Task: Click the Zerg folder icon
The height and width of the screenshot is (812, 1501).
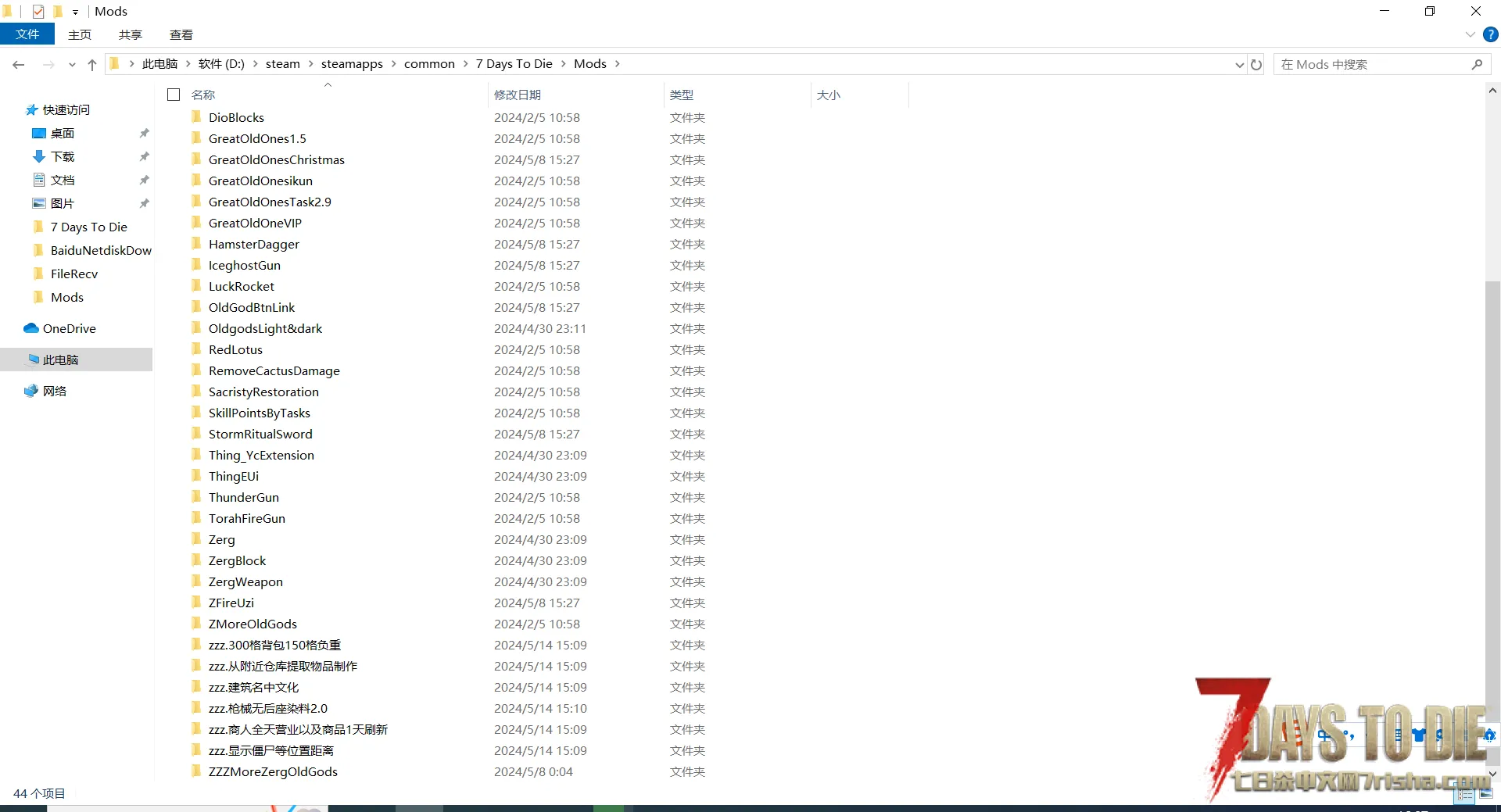Action: coord(196,539)
